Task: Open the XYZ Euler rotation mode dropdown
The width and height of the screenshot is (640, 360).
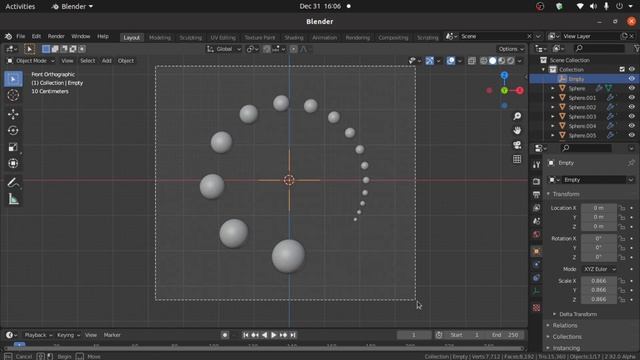Action: coord(599,269)
